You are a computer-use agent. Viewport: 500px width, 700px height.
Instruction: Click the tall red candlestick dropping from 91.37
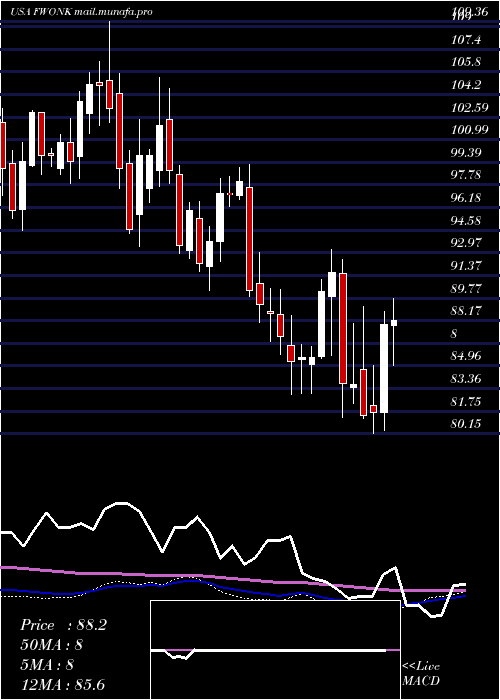coord(343,328)
